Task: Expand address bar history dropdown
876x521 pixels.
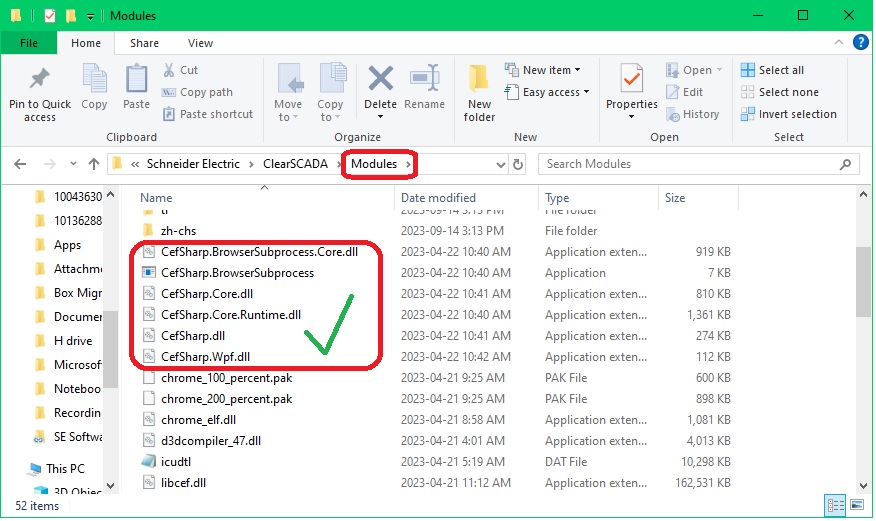Action: [501, 164]
